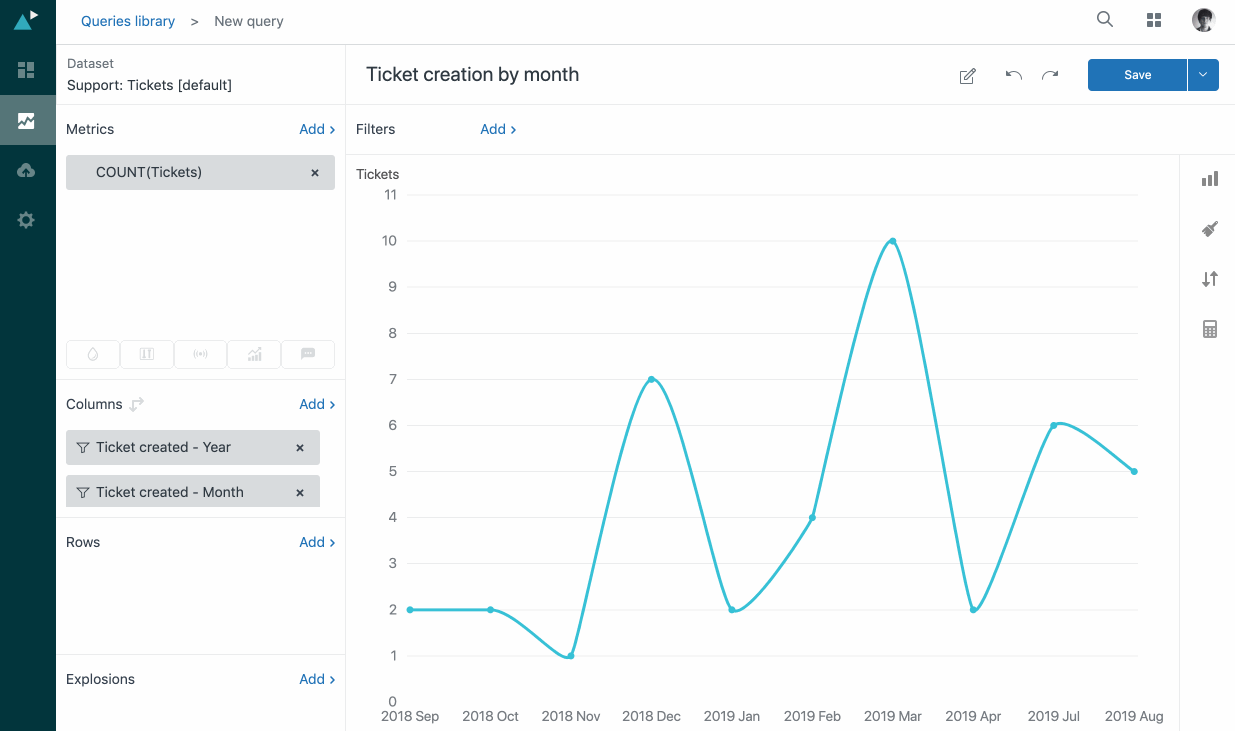Expand Add for Filters

pos(498,129)
